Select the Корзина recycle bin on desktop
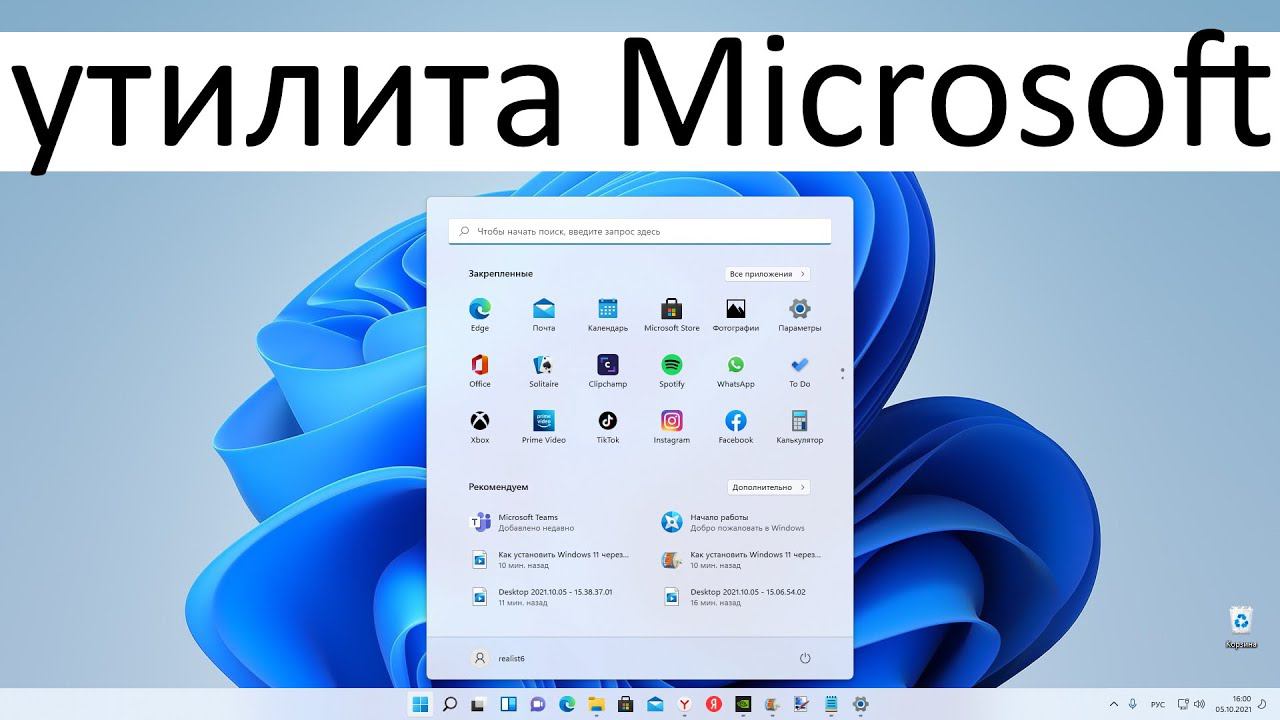 click(x=1241, y=627)
